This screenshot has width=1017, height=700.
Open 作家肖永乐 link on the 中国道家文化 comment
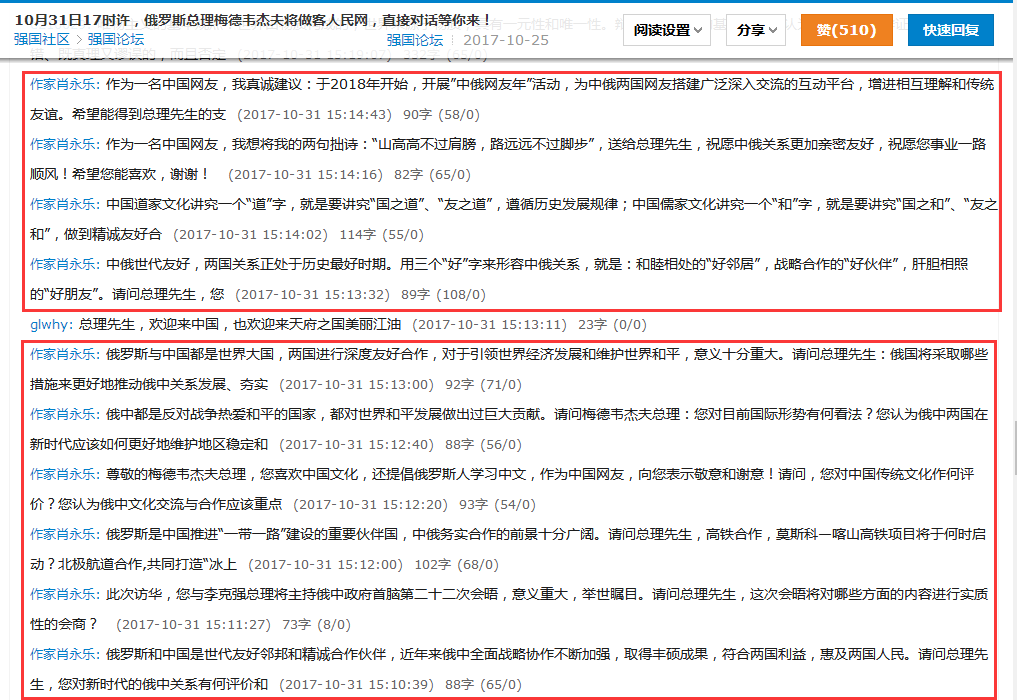tap(65, 204)
